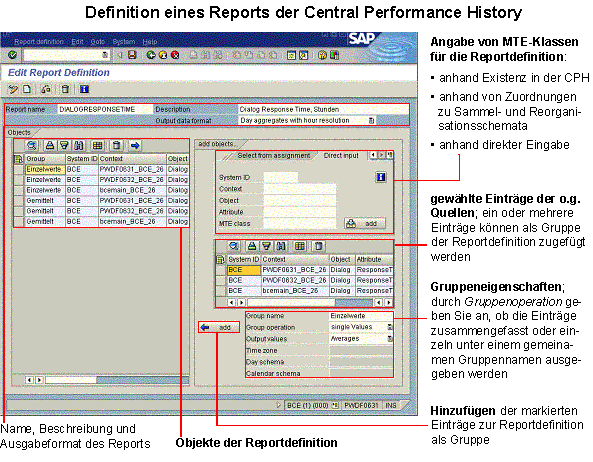Click the Objects table horizontal scrollbar
Image resolution: width=593 pixels, height=462 pixels.
tap(117, 380)
